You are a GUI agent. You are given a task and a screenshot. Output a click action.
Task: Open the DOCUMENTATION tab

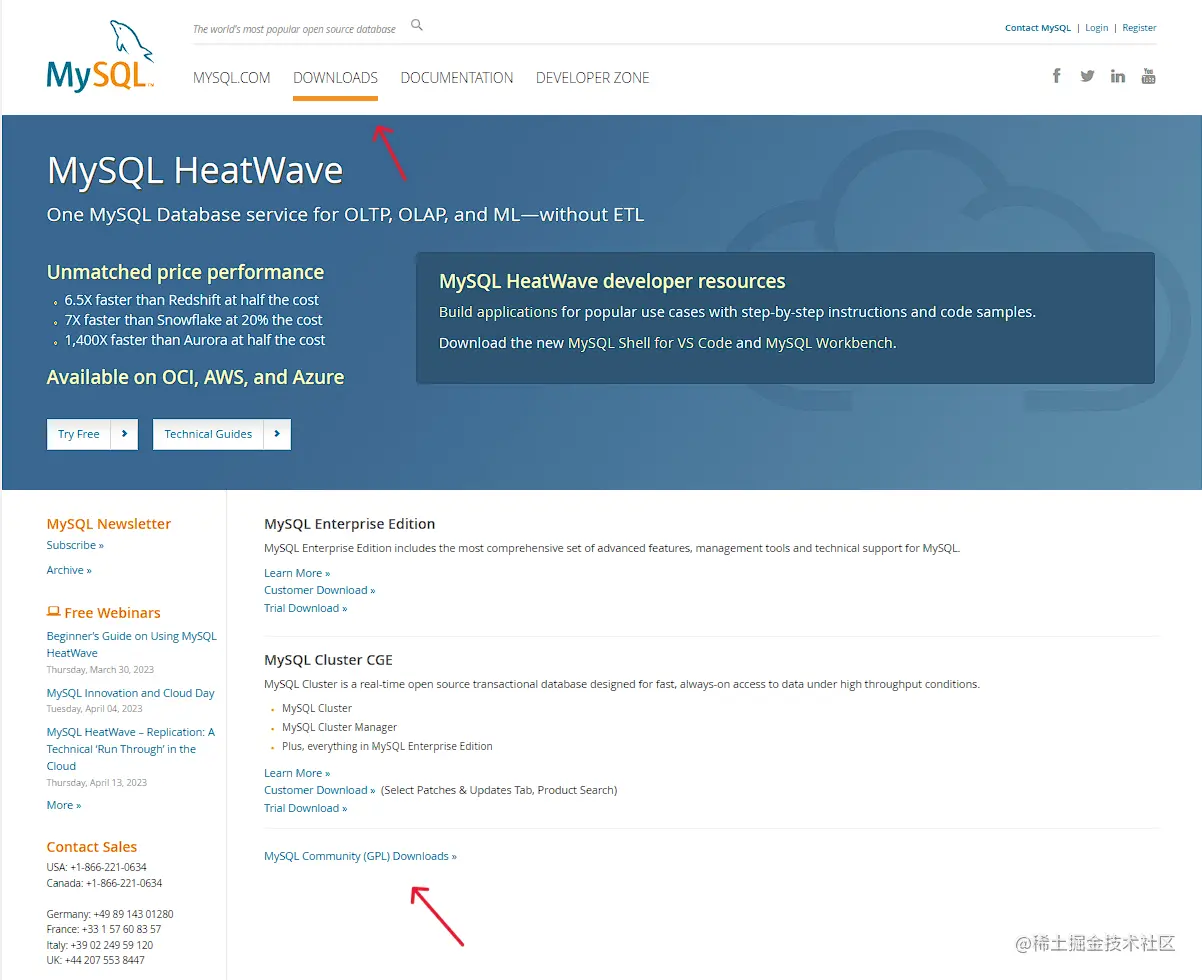coord(457,78)
